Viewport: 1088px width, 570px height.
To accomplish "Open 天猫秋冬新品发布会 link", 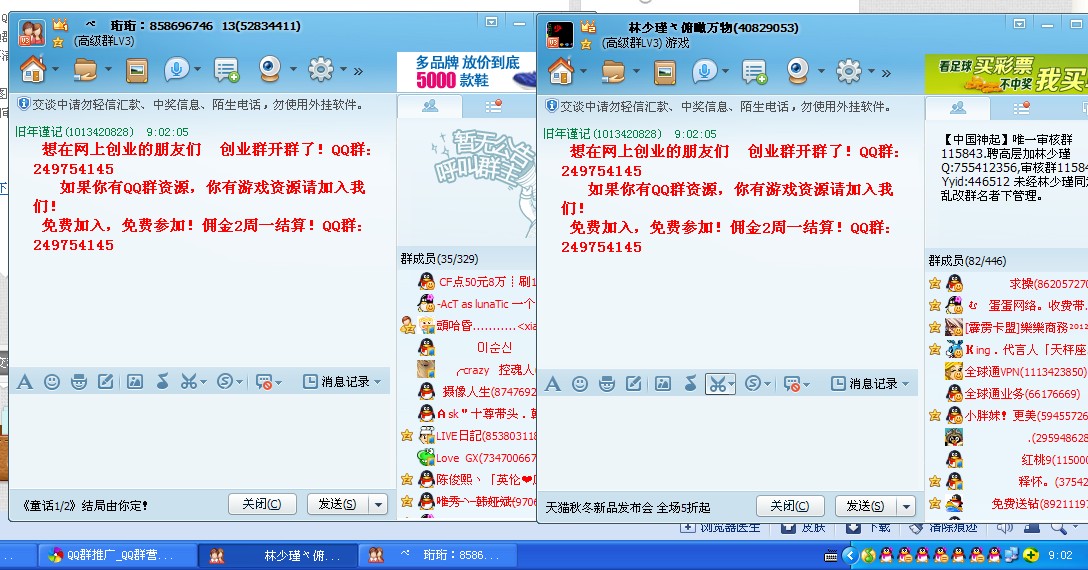I will click(628, 508).
